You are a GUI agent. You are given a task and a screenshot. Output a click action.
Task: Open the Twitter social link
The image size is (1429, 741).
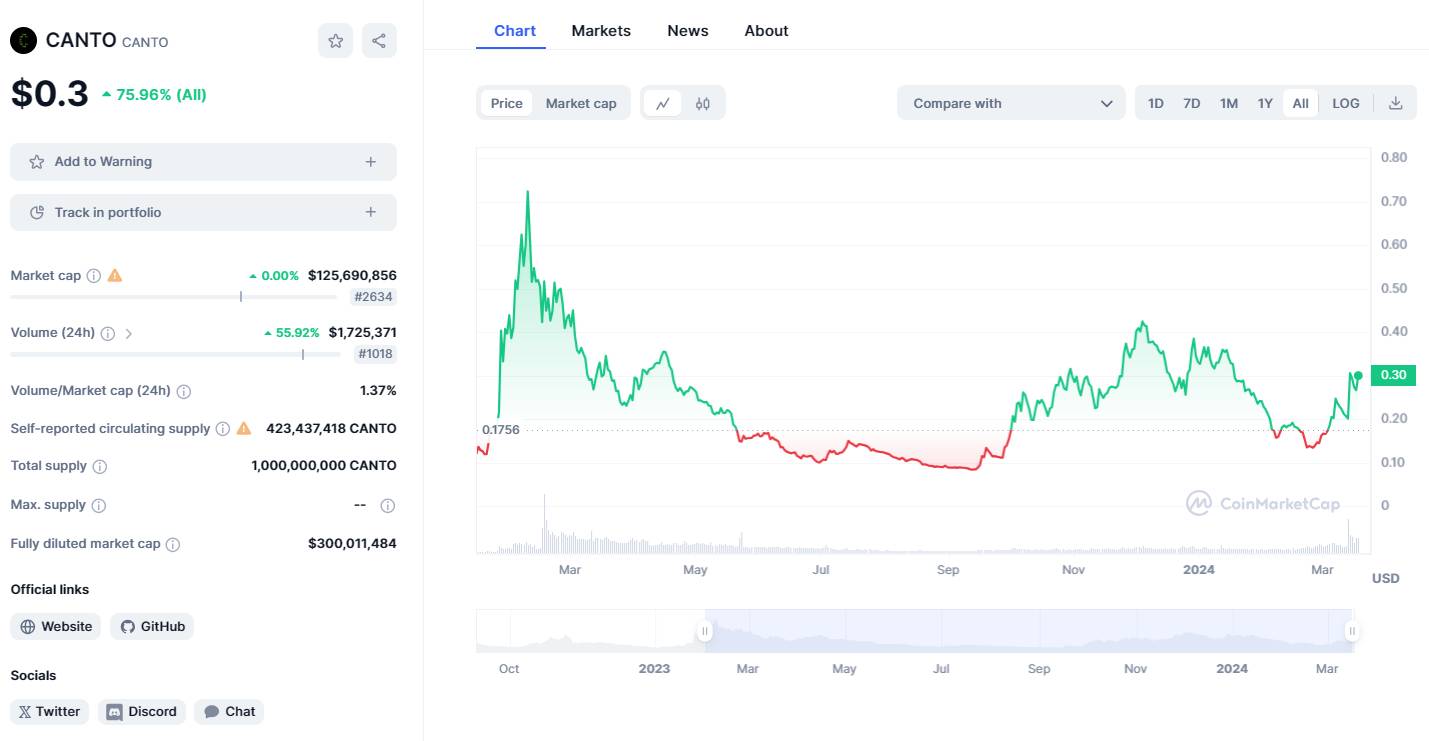click(50, 711)
